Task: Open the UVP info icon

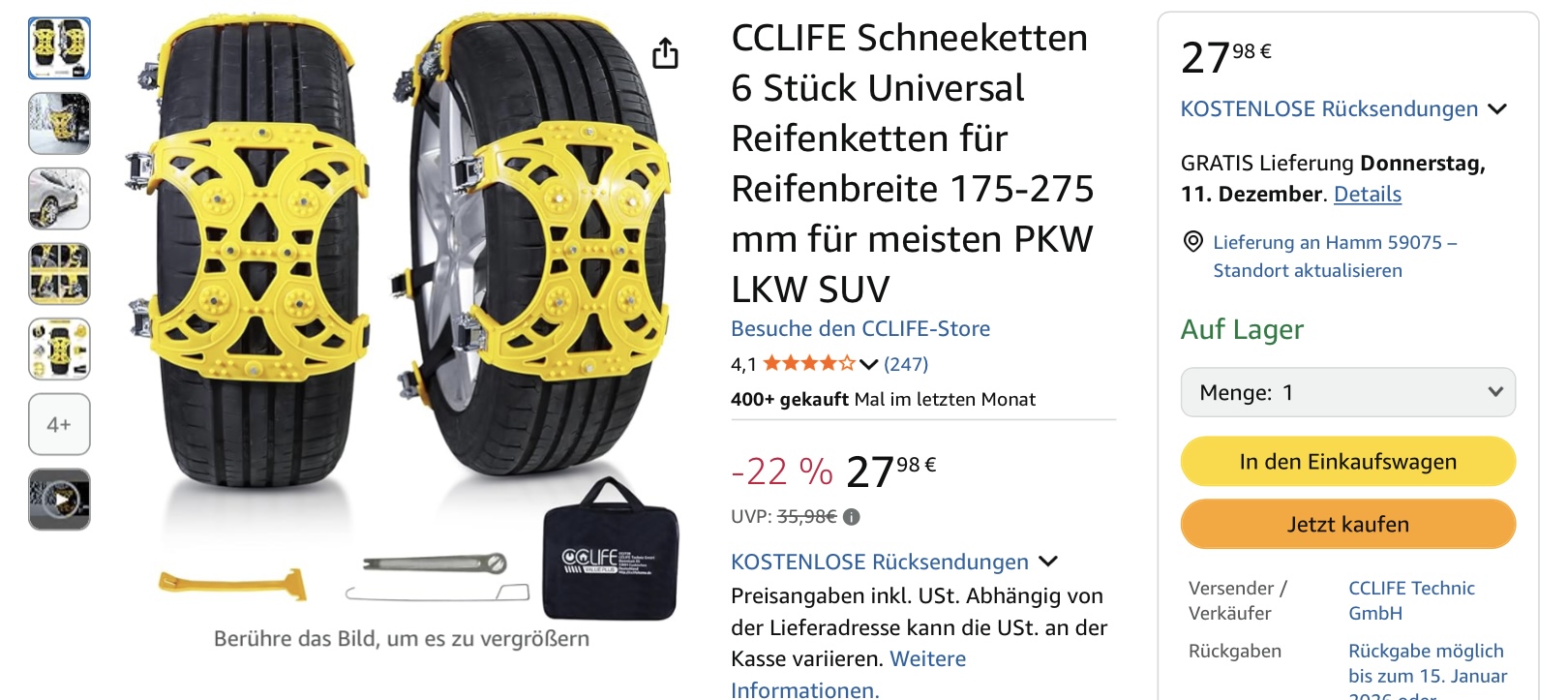Action: (852, 517)
